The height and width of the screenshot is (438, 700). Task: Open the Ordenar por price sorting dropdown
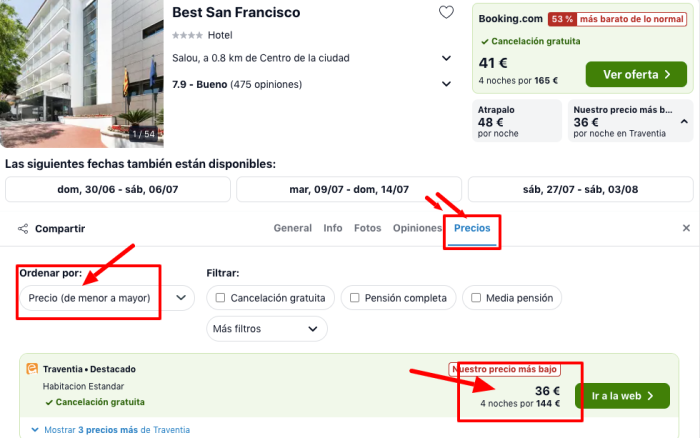click(107, 298)
